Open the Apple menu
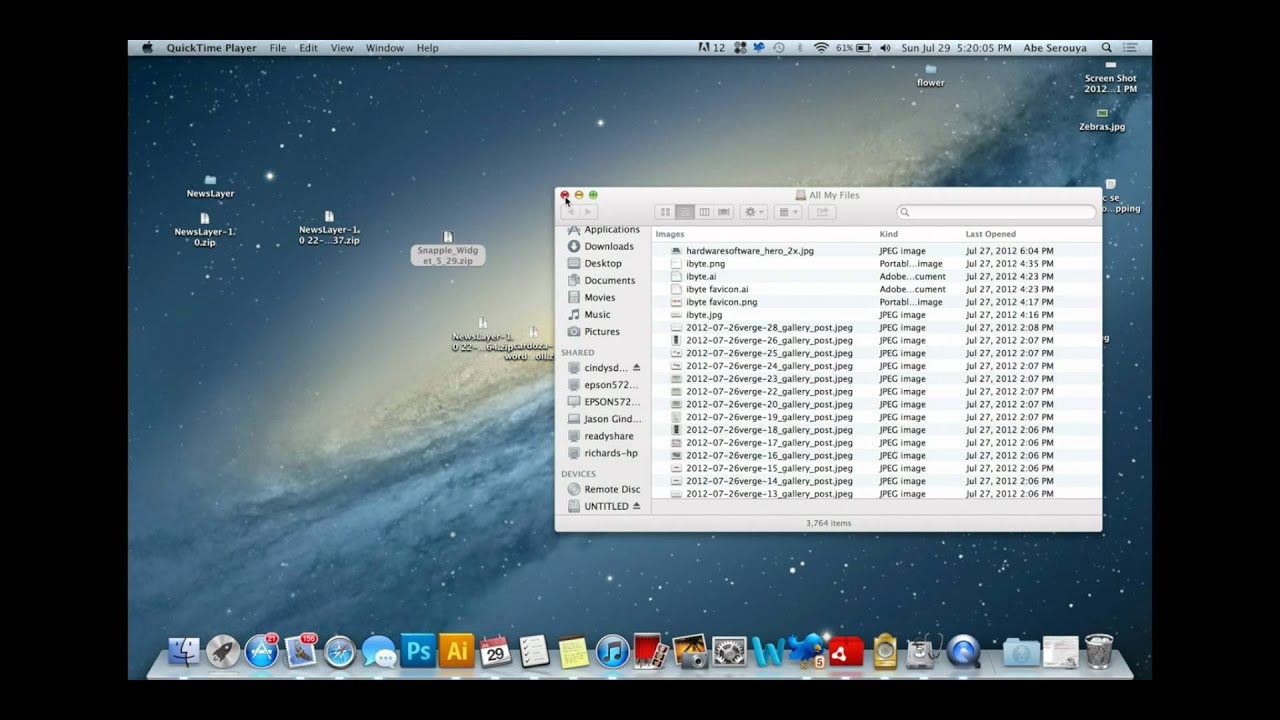This screenshot has width=1280, height=720. pyautogui.click(x=147, y=47)
